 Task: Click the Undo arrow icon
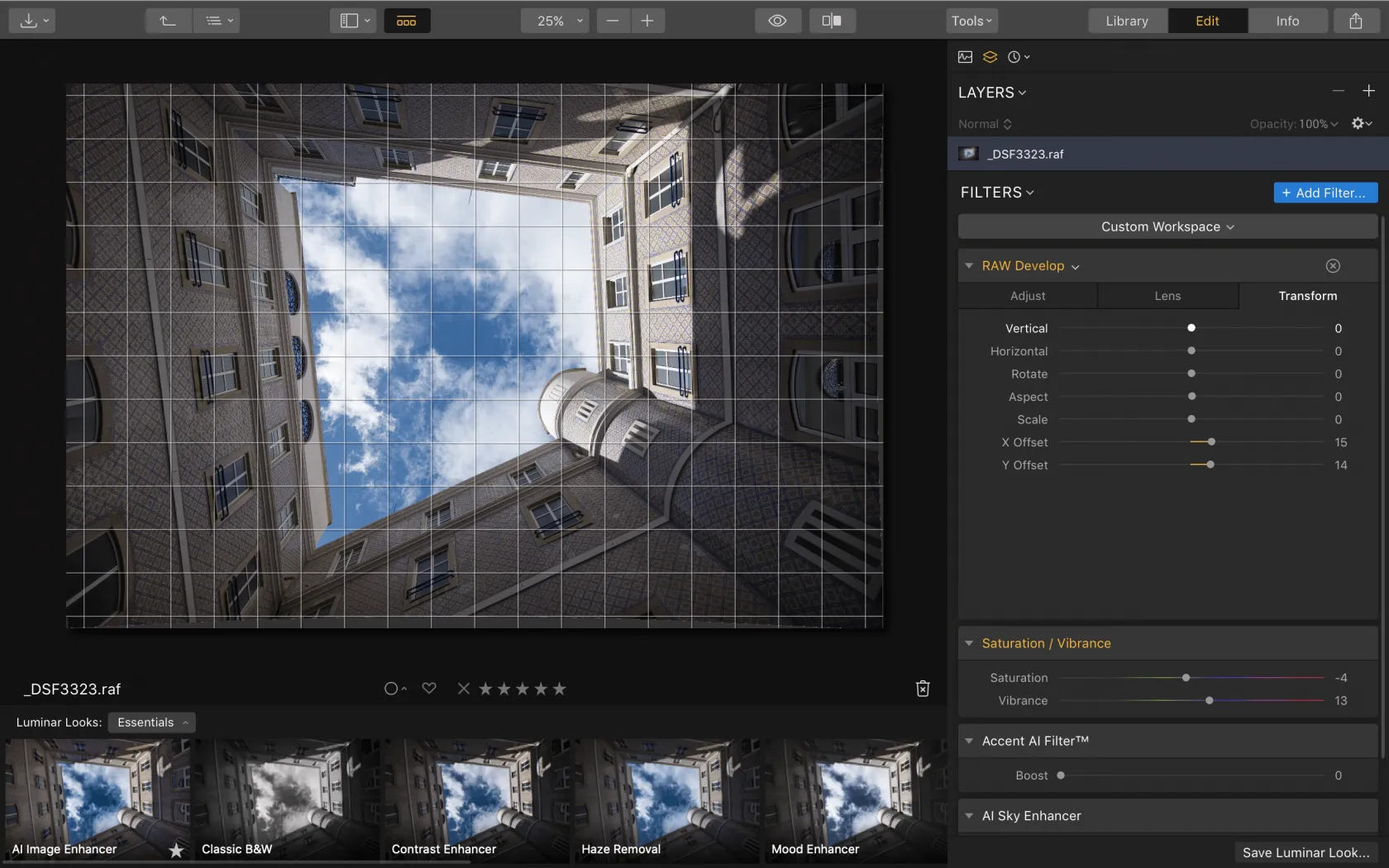click(168, 21)
